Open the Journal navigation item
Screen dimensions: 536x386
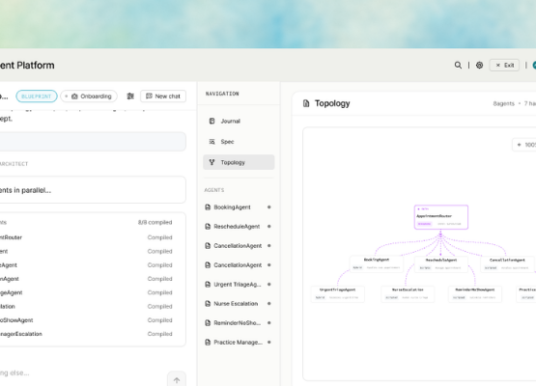point(239,121)
